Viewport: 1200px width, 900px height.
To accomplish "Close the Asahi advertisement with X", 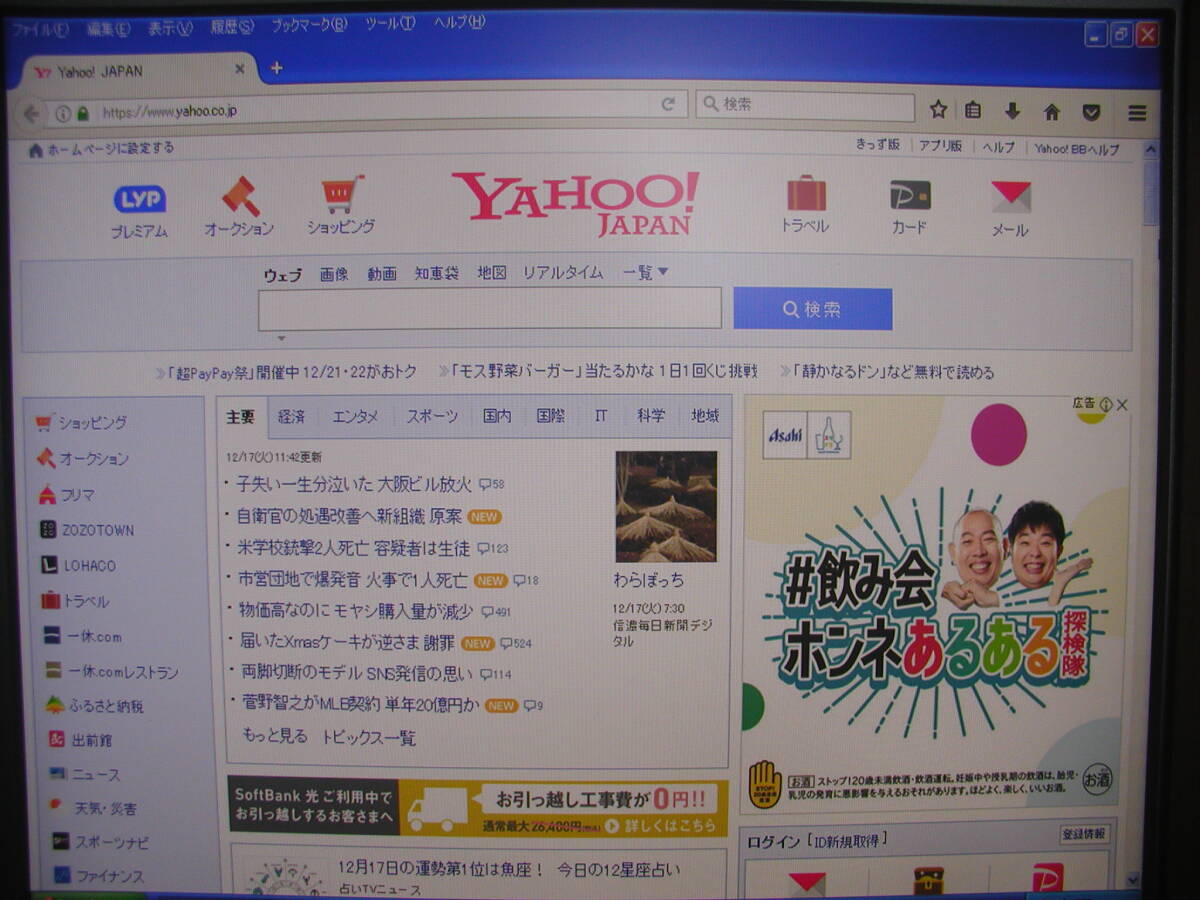I will (x=1122, y=405).
